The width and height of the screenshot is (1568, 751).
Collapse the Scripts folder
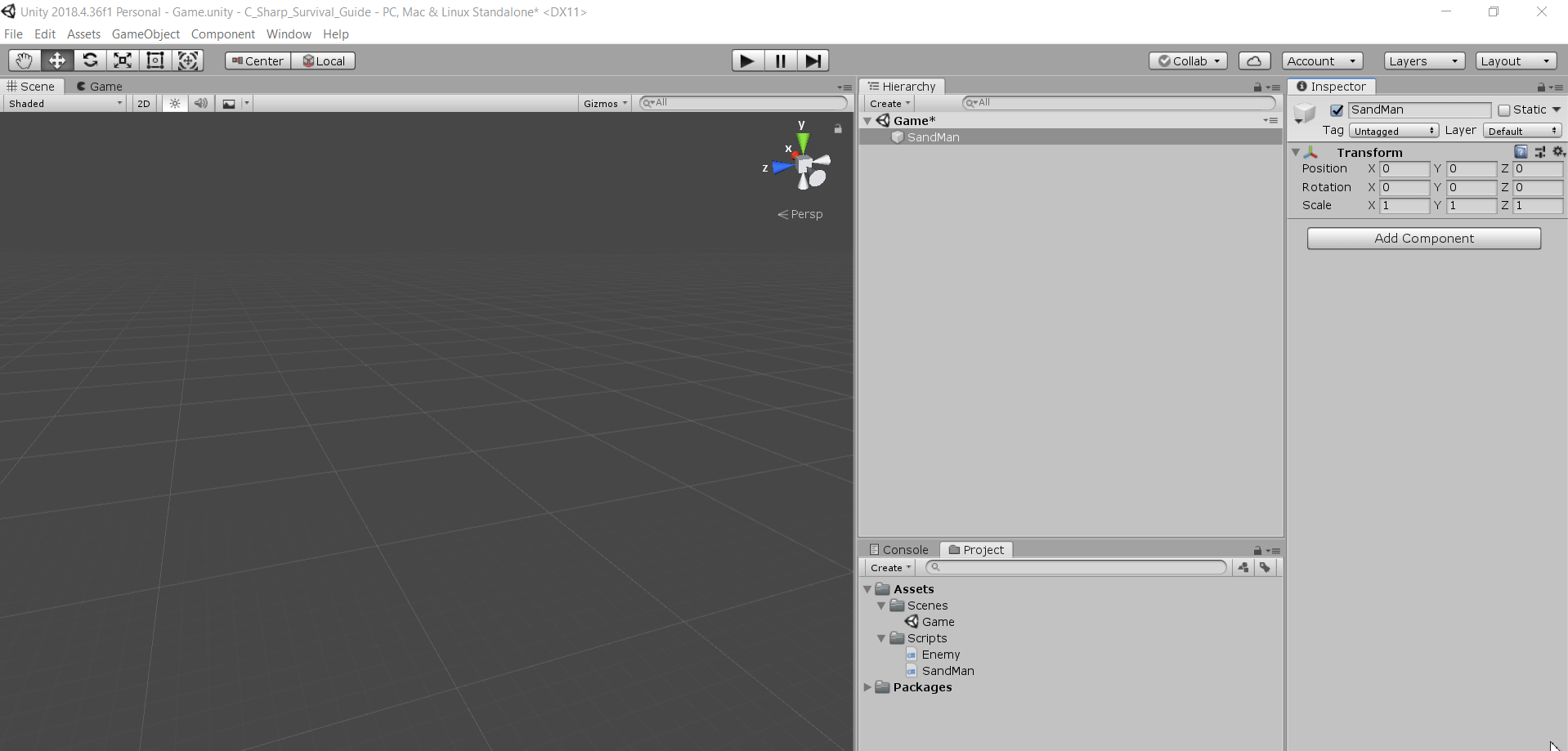(x=881, y=638)
